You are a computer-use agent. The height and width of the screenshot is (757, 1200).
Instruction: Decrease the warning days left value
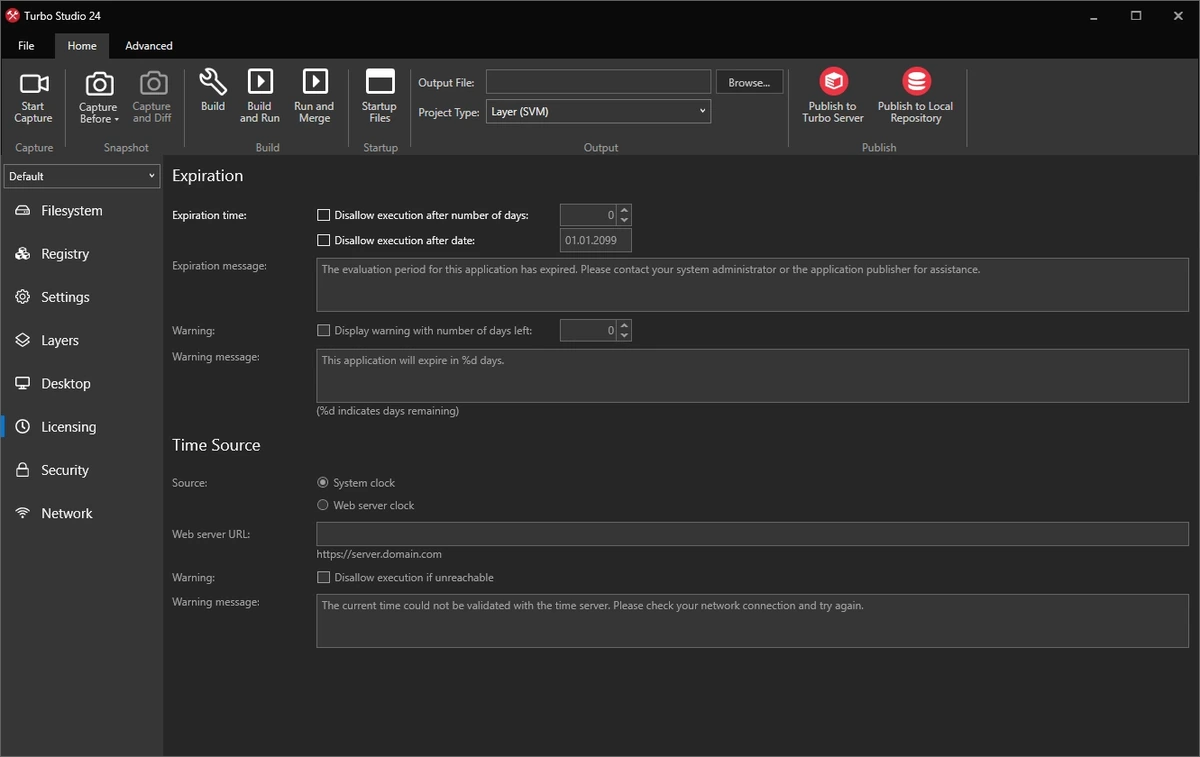pos(624,335)
